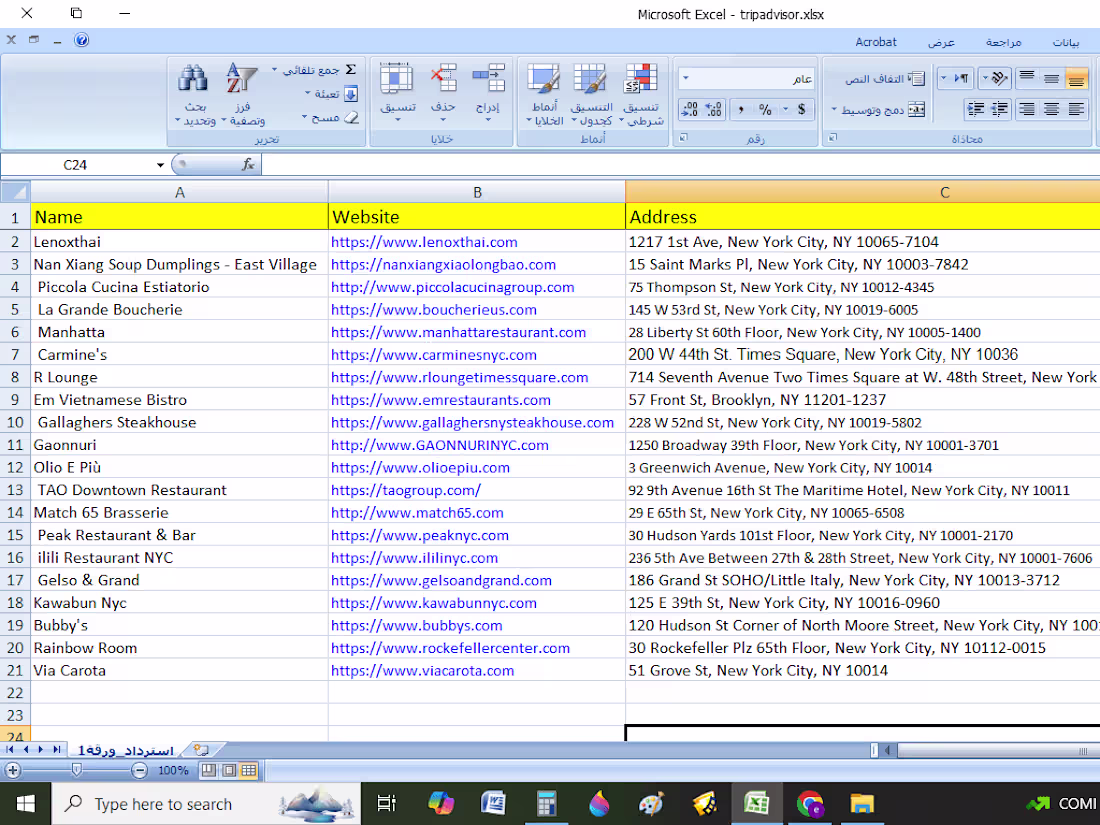
Task: Click Increase Decimal button
Action: pos(713,109)
